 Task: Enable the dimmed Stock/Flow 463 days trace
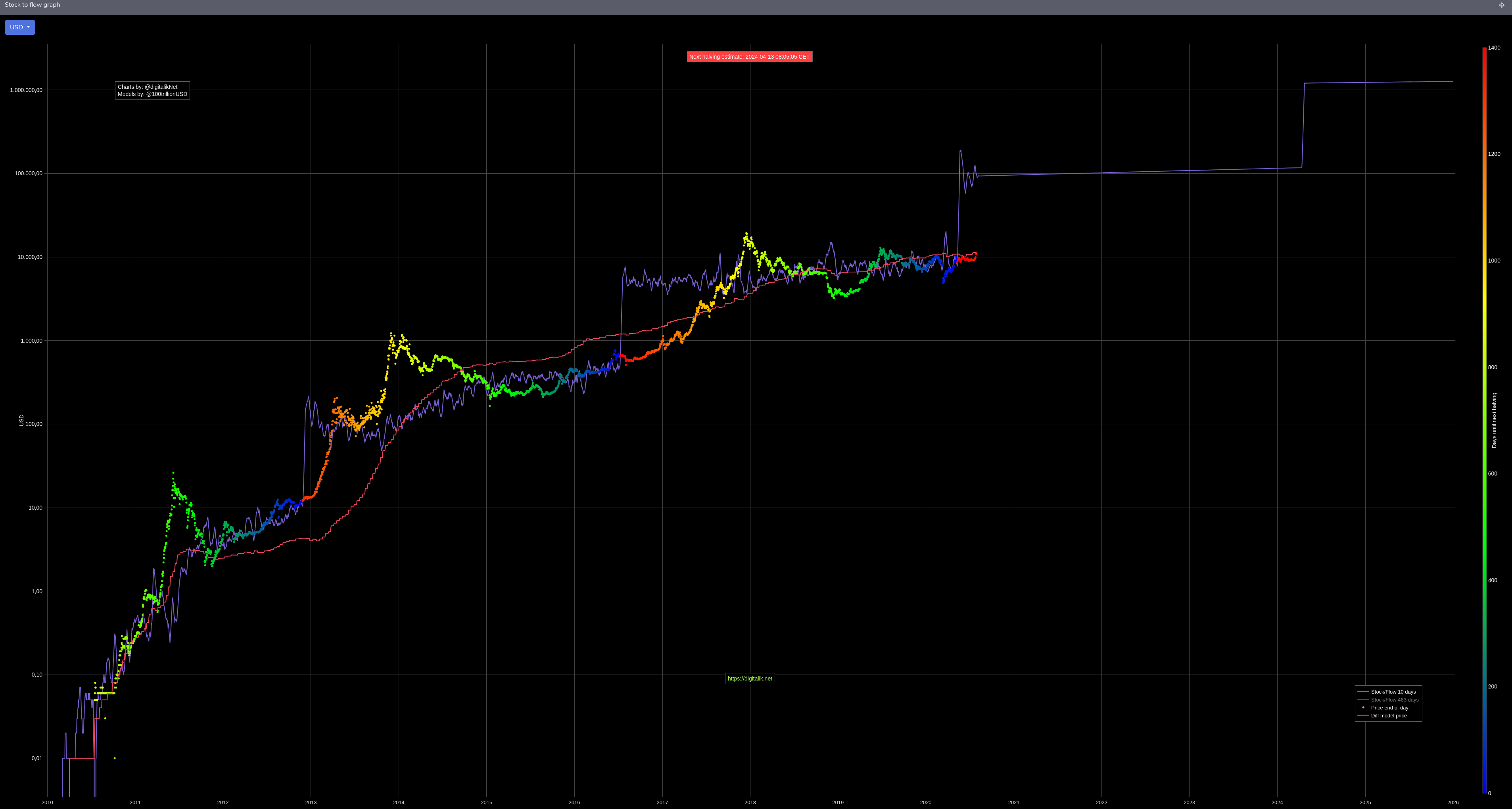[x=1394, y=700]
